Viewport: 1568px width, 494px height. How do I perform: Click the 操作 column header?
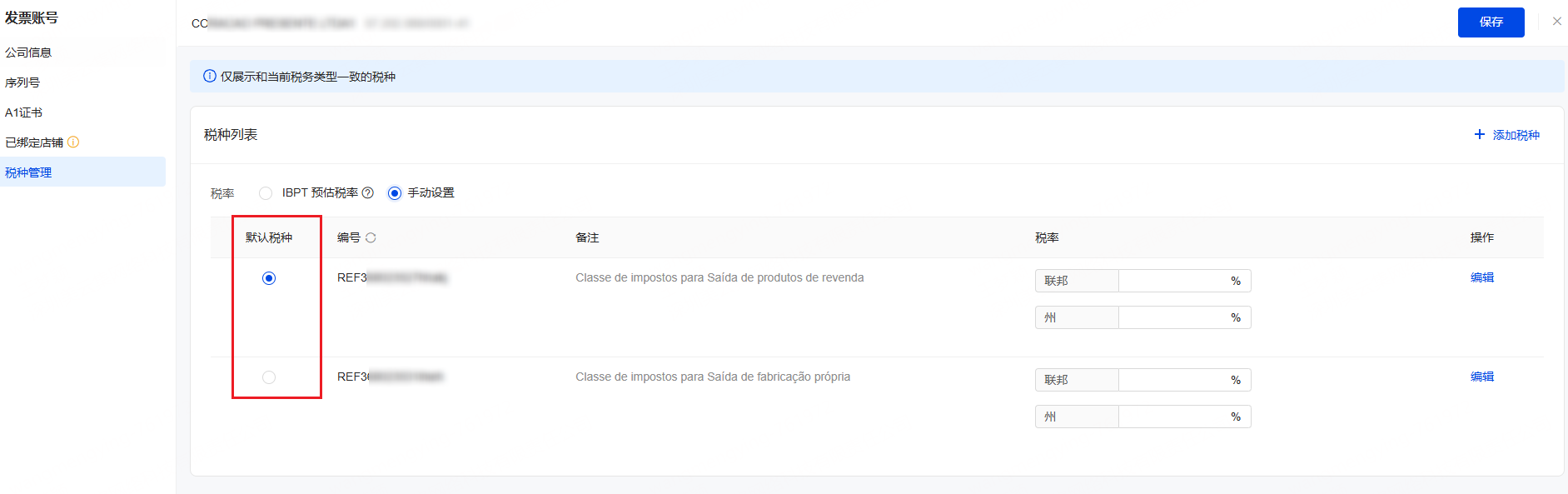[x=1482, y=237]
